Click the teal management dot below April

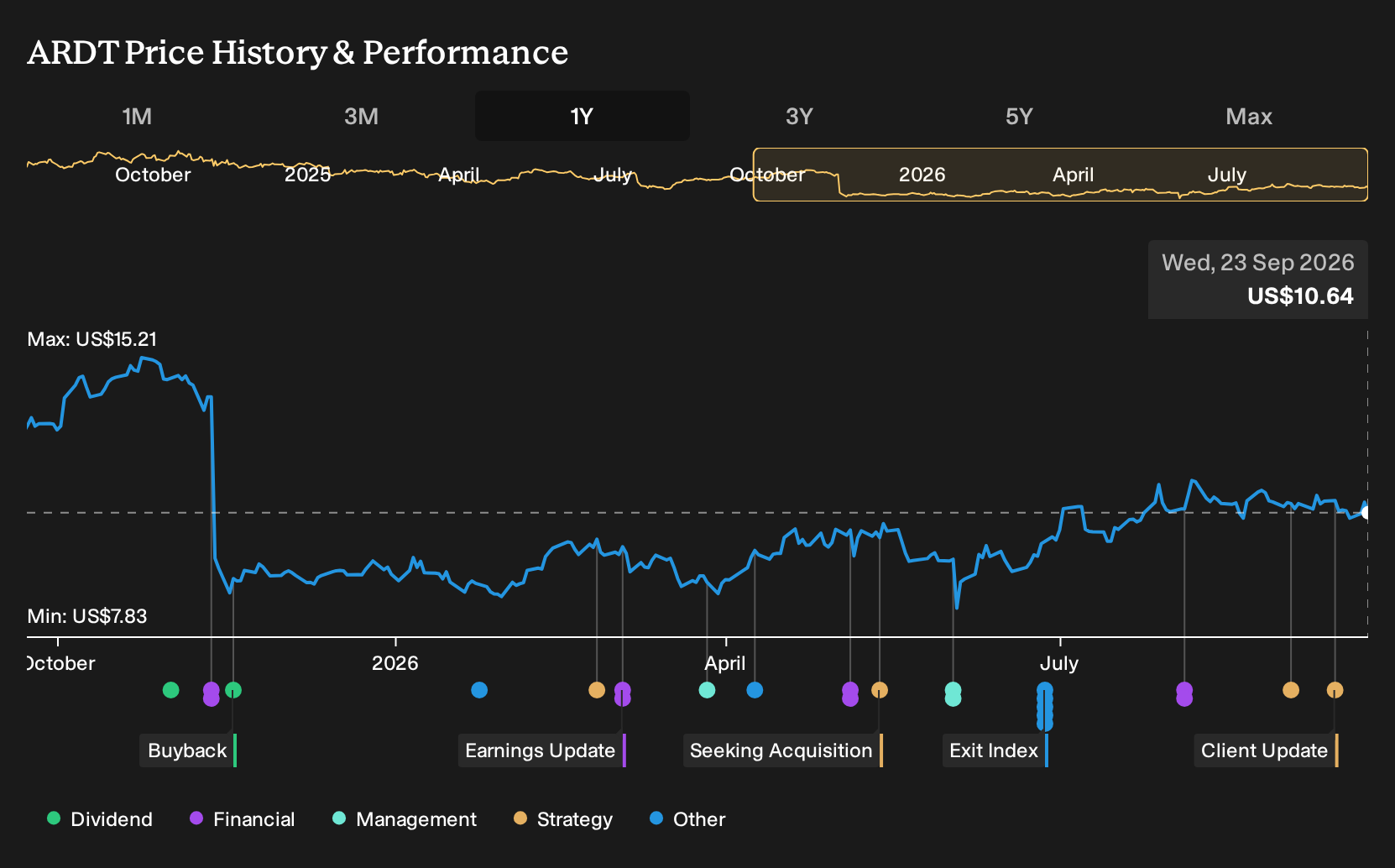[x=707, y=690]
